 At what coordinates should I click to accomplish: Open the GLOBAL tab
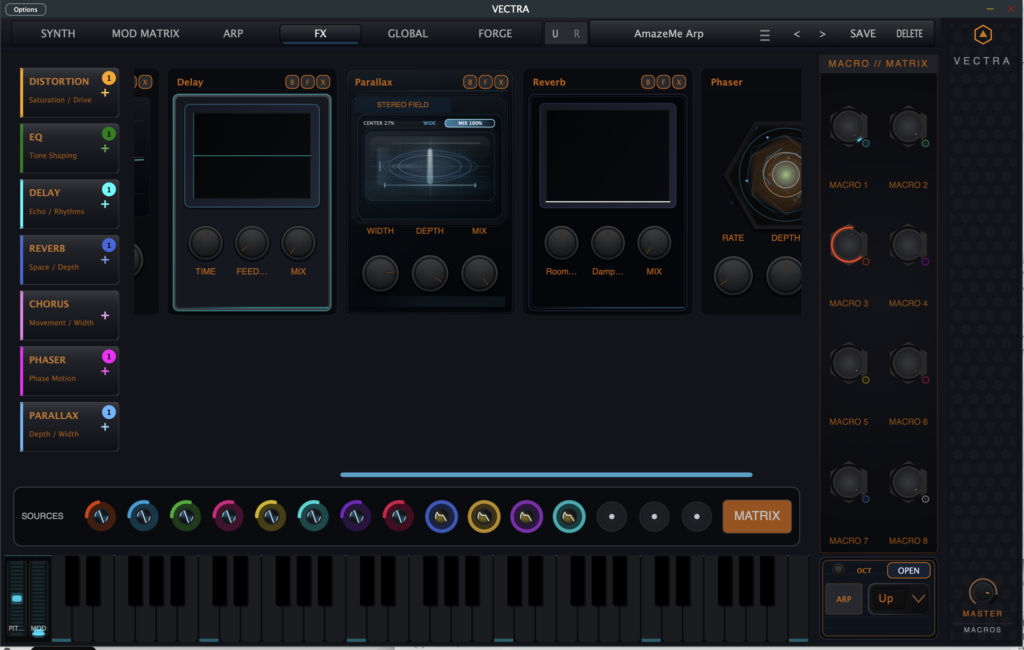pos(406,33)
